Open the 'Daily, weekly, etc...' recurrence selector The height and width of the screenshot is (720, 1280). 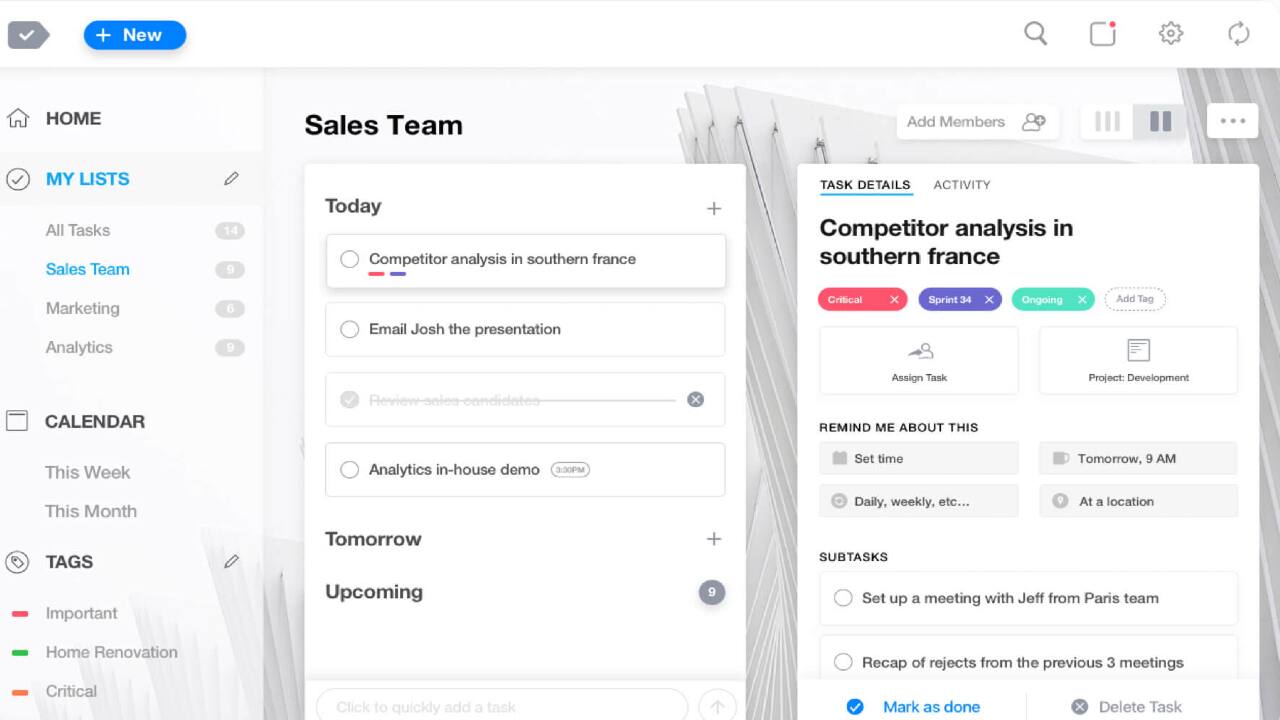click(918, 500)
